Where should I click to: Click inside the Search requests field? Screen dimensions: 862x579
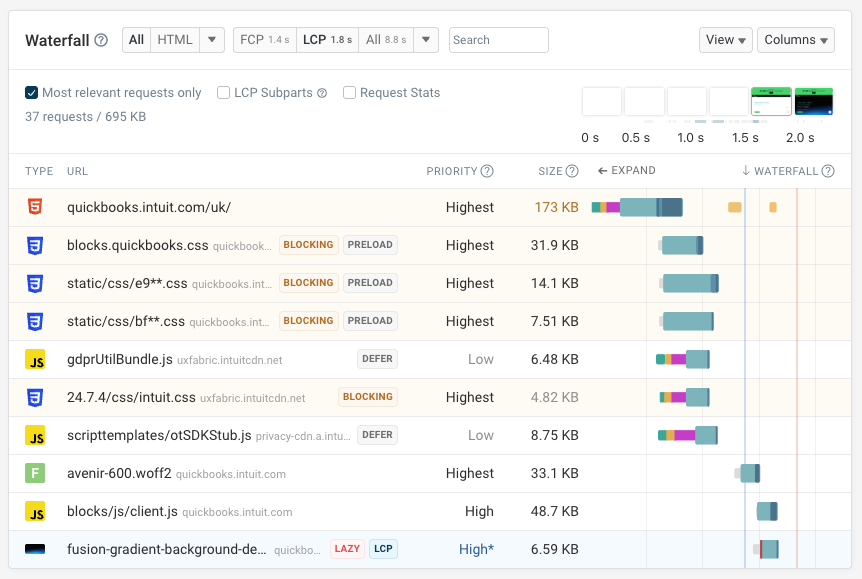pos(498,40)
